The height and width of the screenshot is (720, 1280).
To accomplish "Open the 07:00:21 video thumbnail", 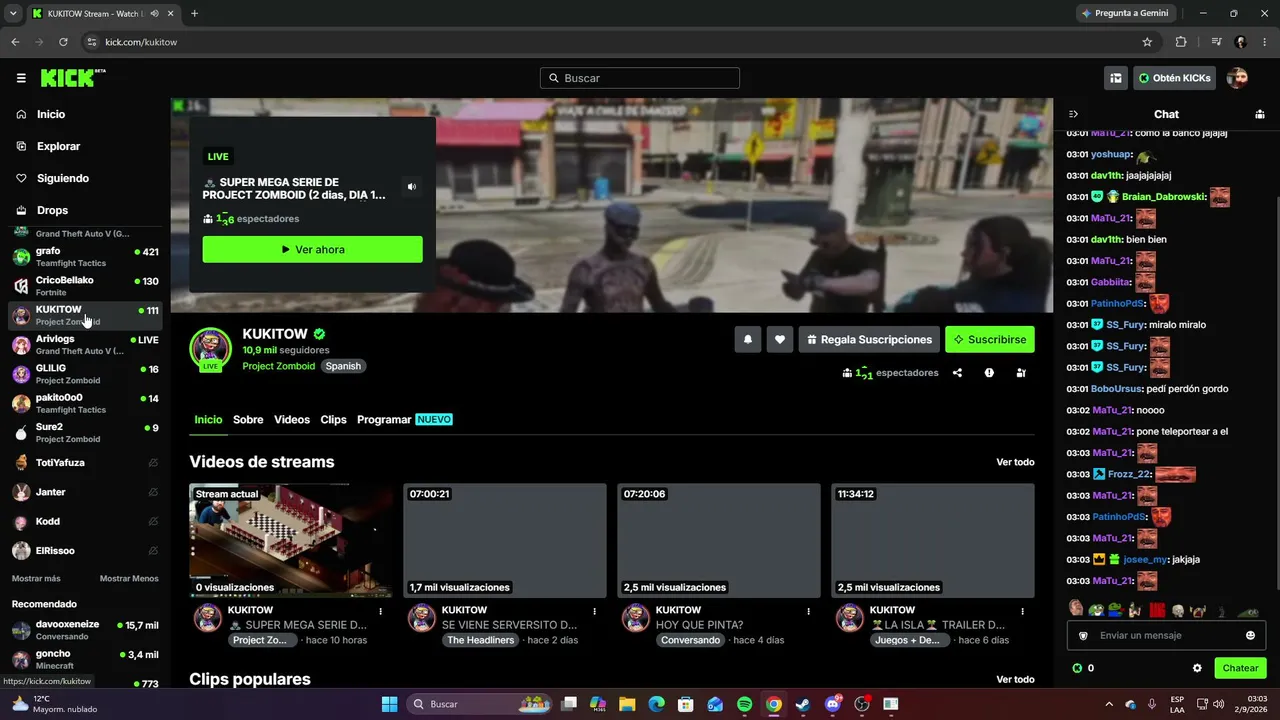I will pyautogui.click(x=504, y=541).
